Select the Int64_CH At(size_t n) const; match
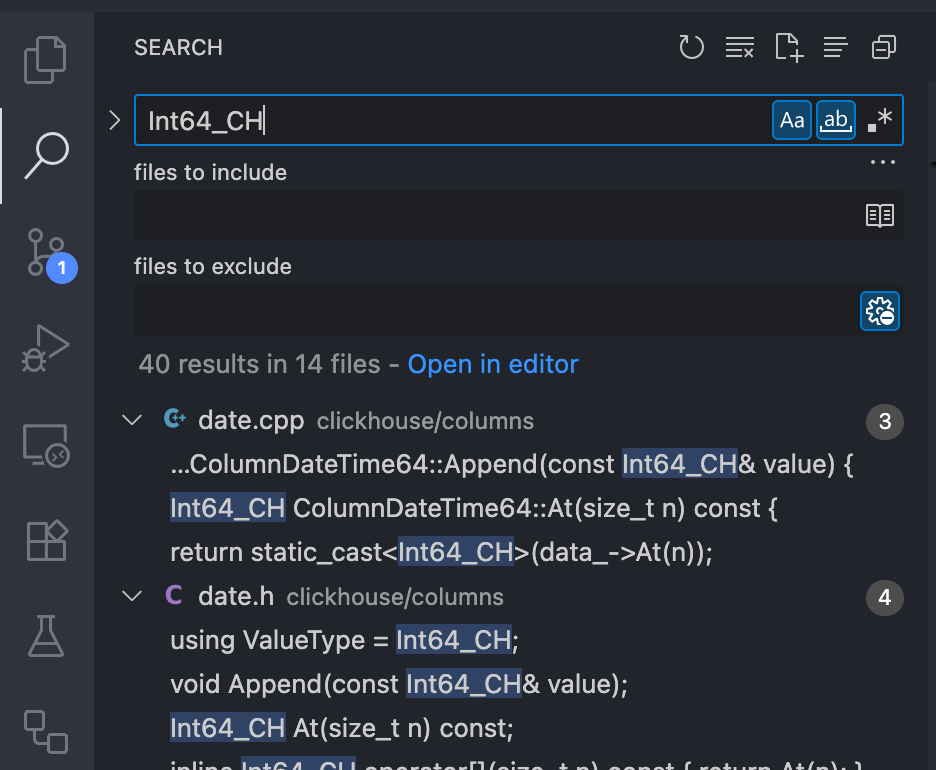This screenshot has height=770, width=936. pos(341,728)
